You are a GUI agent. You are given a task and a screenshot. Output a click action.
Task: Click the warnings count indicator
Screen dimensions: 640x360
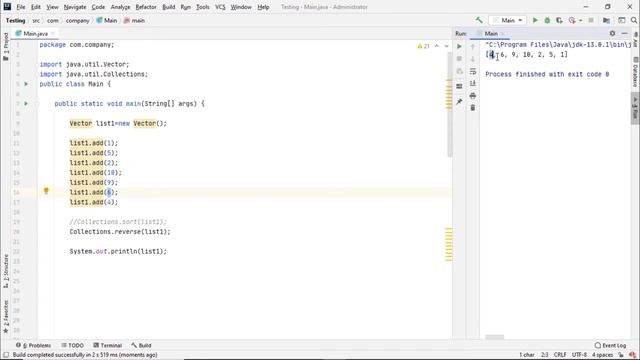[x=423, y=46]
